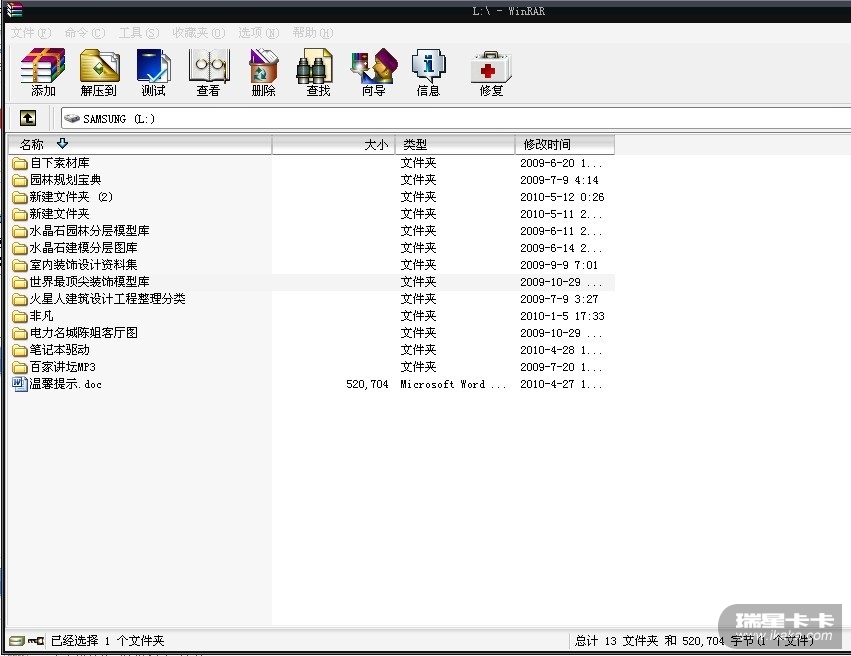
Task: Click the size value 520,704
Action: pos(367,384)
